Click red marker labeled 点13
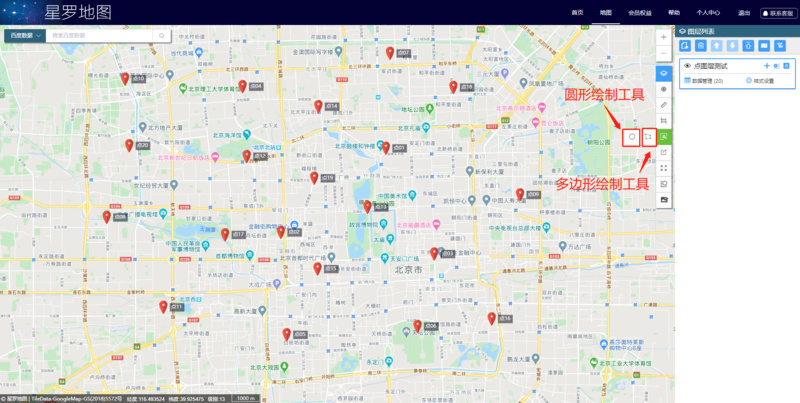This screenshot has height=403, width=800. click(x=367, y=207)
